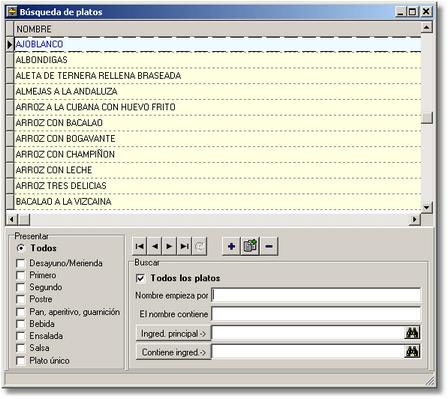Check the Segundo checkbox
The image size is (448, 399).
(21, 287)
